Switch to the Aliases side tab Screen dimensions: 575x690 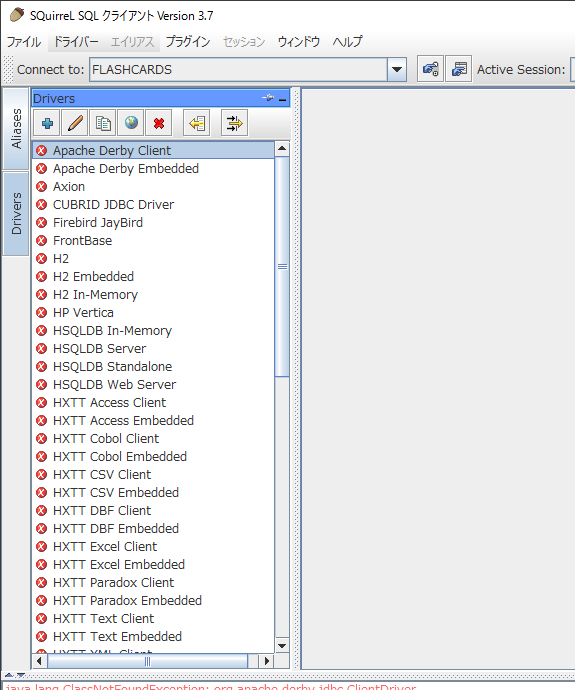16,128
